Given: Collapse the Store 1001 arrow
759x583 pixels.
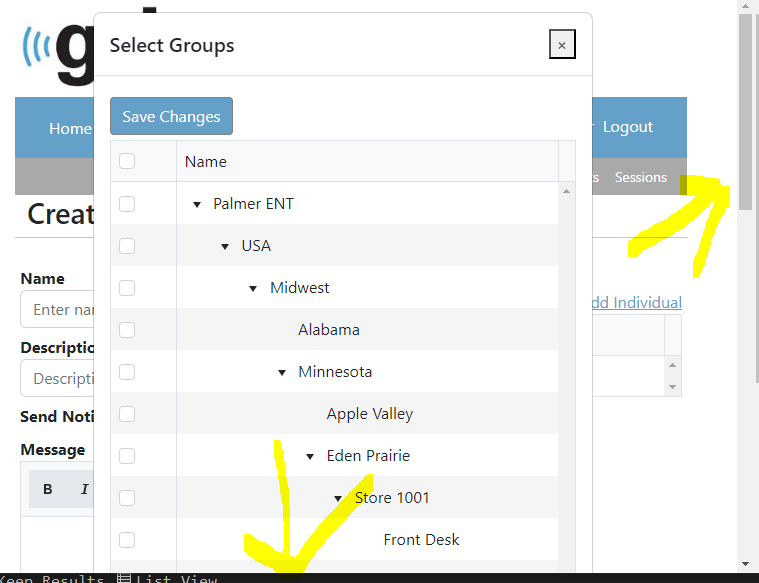Looking at the screenshot, I should (x=339, y=498).
